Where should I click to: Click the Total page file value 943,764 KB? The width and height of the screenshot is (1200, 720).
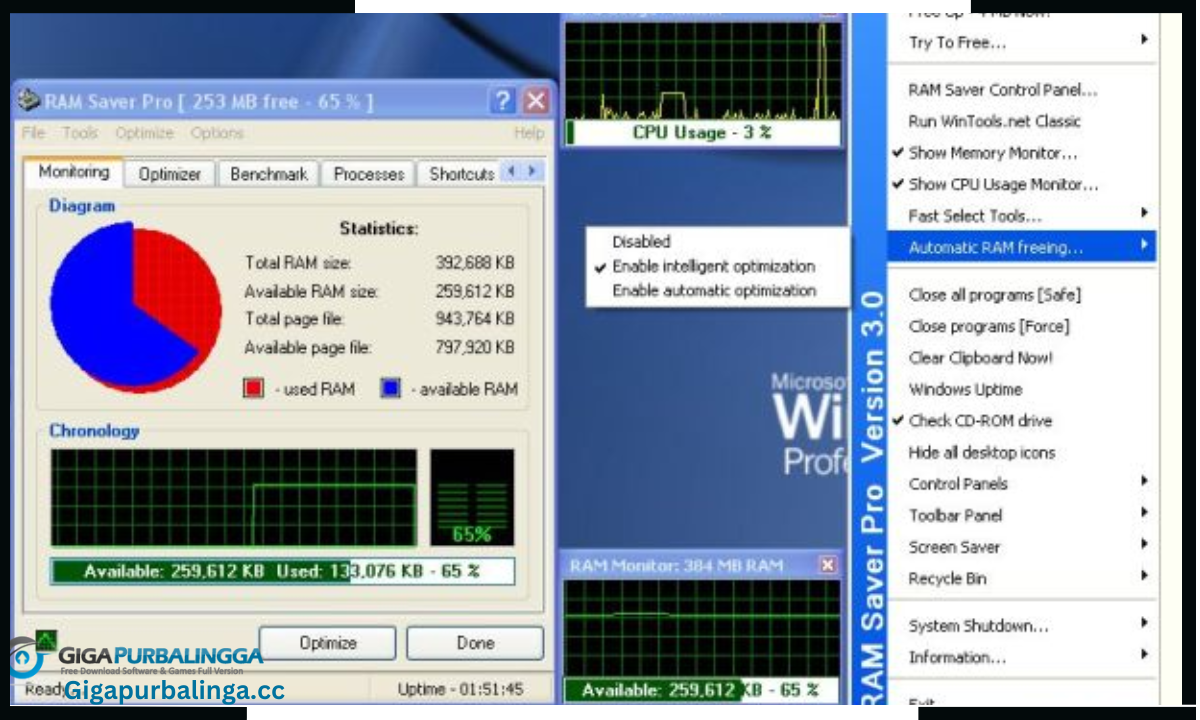click(475, 319)
